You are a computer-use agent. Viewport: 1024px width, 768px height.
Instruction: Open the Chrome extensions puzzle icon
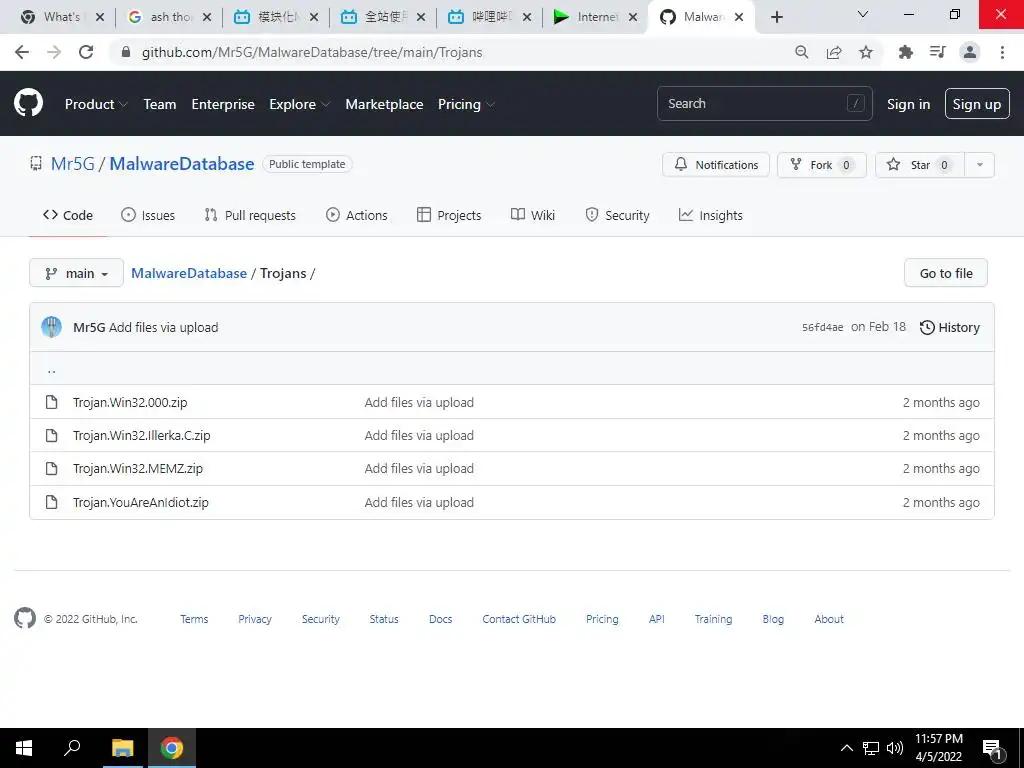coord(905,52)
